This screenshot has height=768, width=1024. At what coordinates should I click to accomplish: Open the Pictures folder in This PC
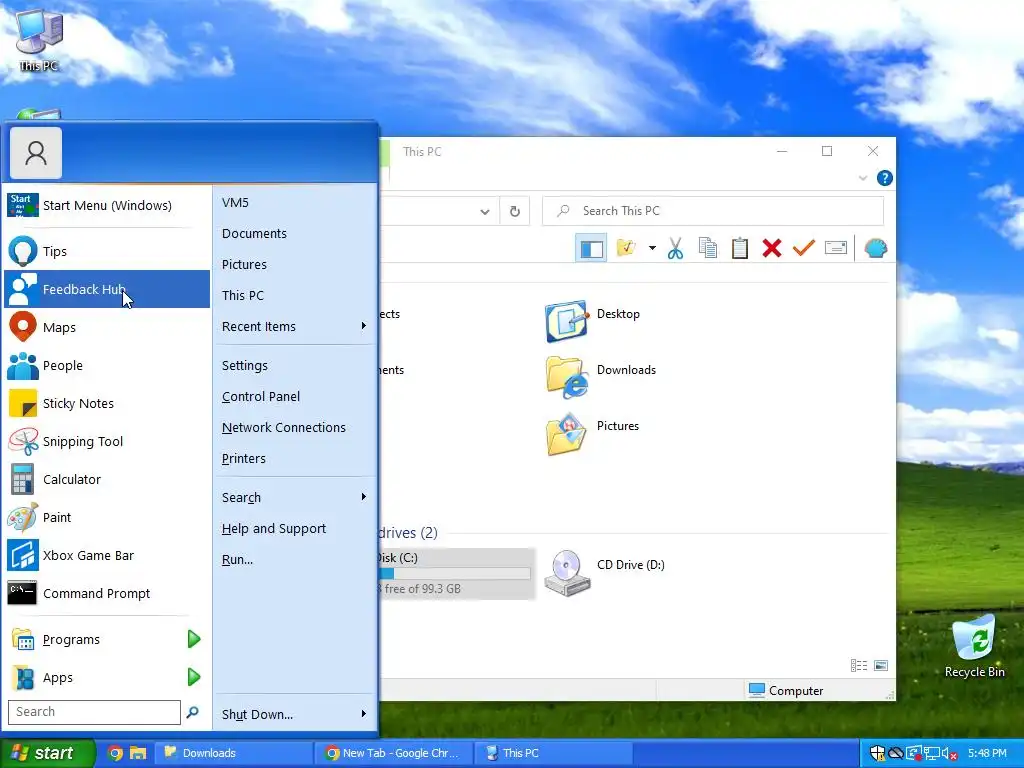[x=593, y=433]
